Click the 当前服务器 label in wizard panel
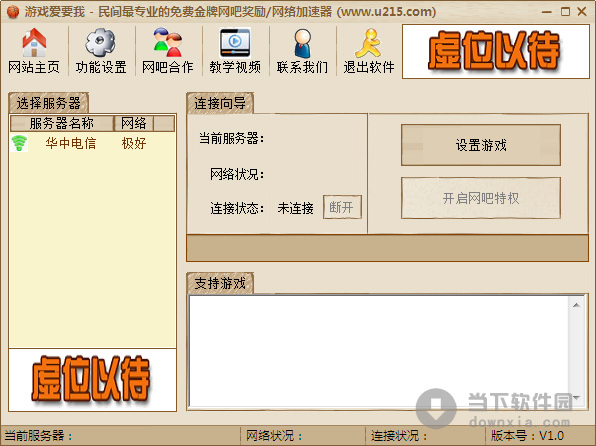 click(x=231, y=138)
